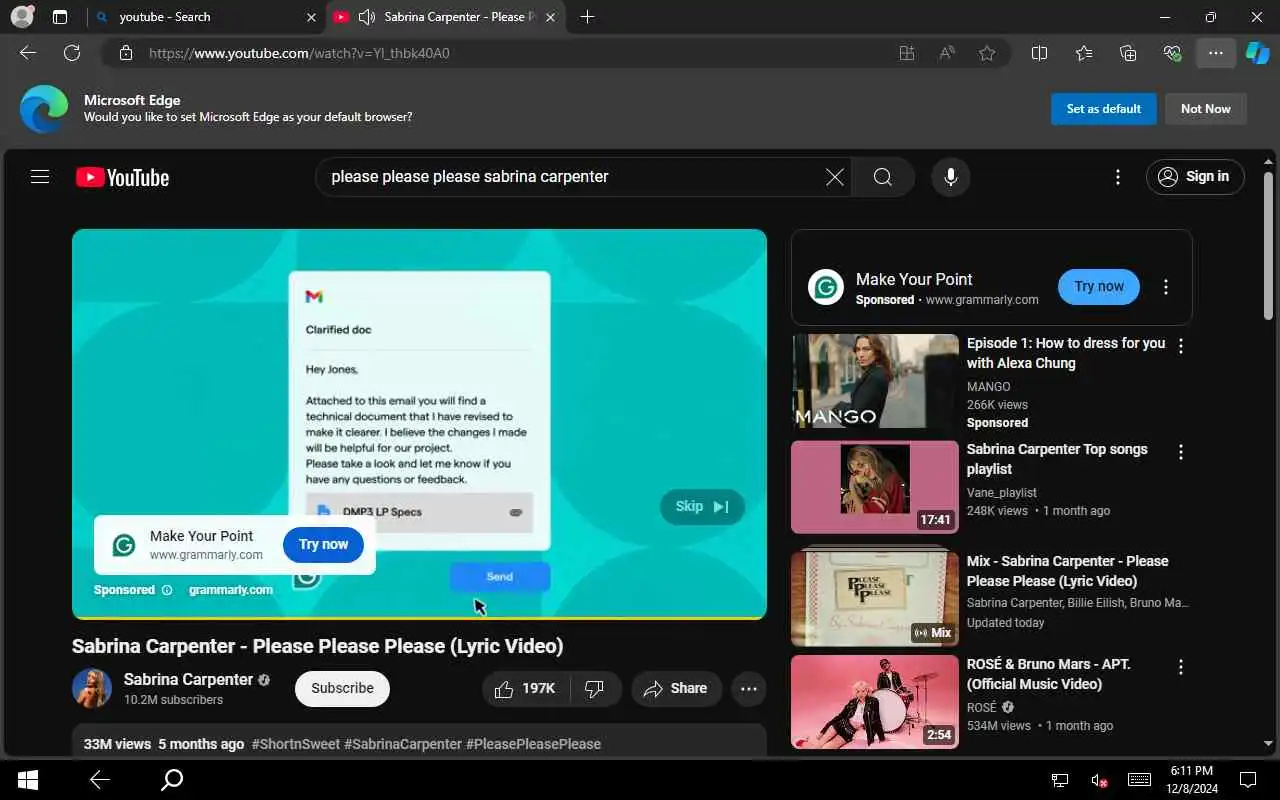Click Try now in sidebar ad card
Viewport: 1280px width, 800px height.
pyautogui.click(x=1098, y=287)
